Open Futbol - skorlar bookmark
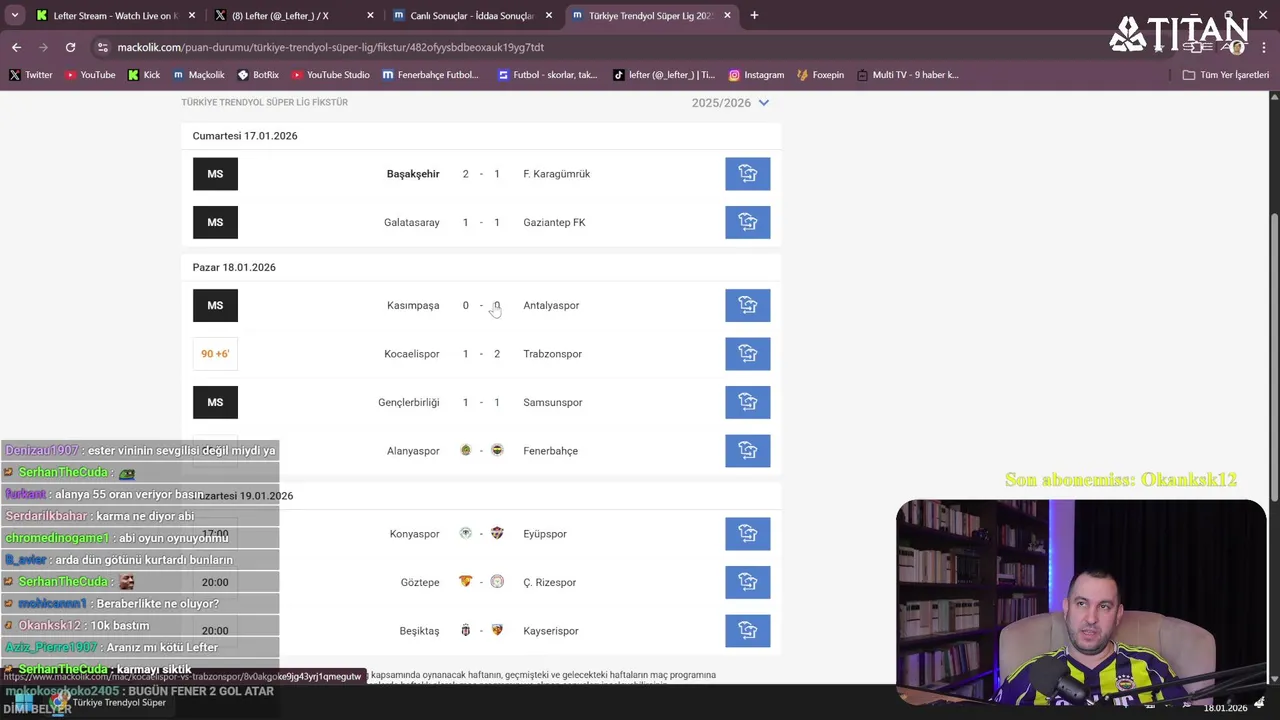Viewport: 1280px width, 720px height. tap(548, 75)
